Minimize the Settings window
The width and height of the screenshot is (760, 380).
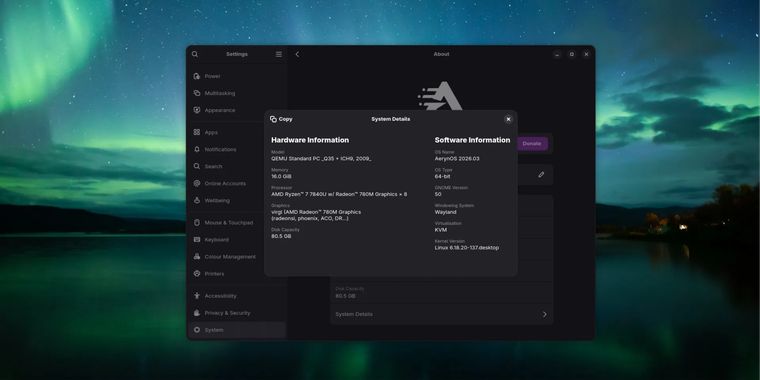point(557,54)
